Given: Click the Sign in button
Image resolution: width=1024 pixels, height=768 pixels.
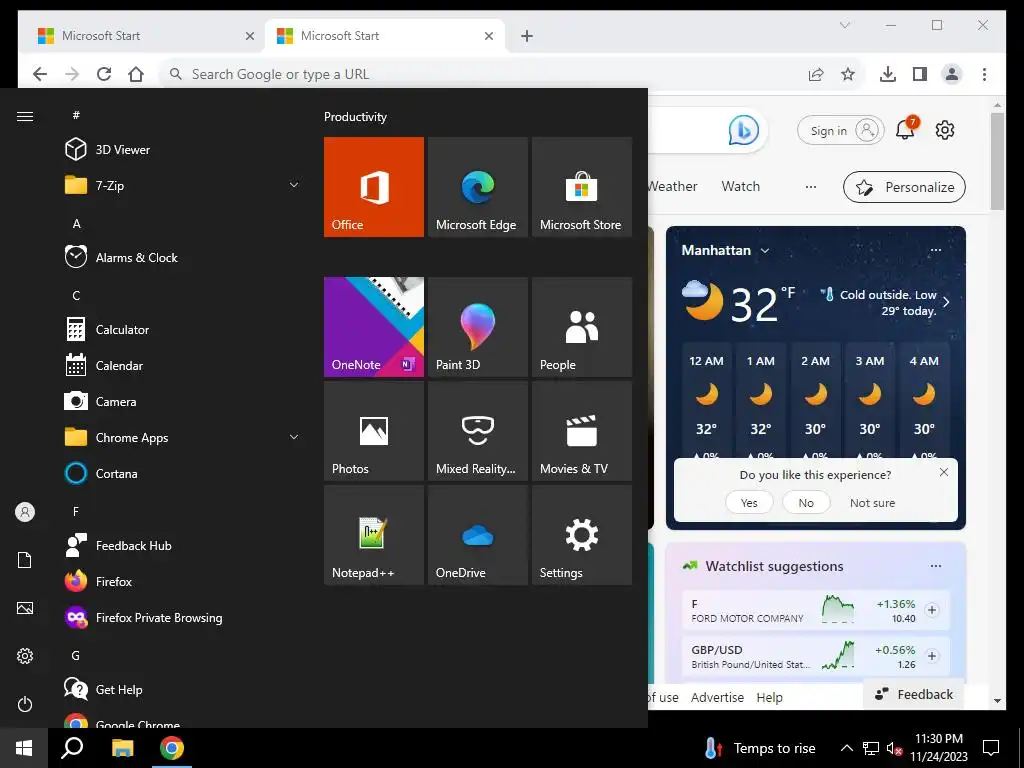Looking at the screenshot, I should click(x=840, y=131).
